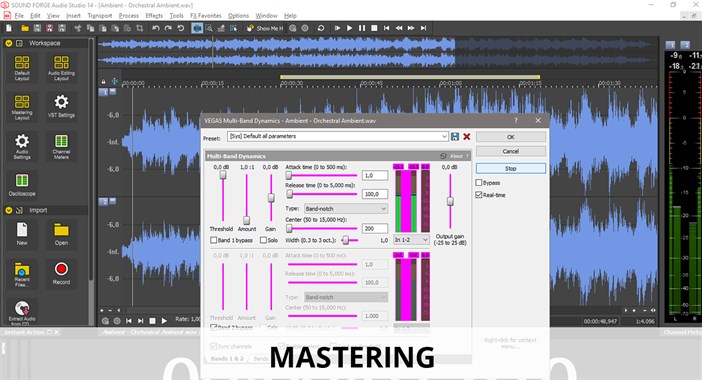Screen dimensions: 702x380
Task: Delete preset with the red X icon
Action: (x=467, y=137)
